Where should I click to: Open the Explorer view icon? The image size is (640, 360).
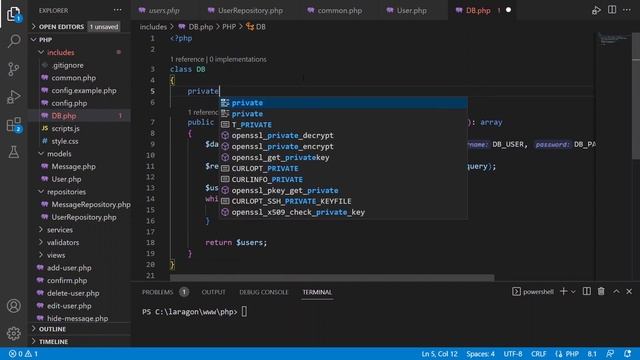point(13,14)
